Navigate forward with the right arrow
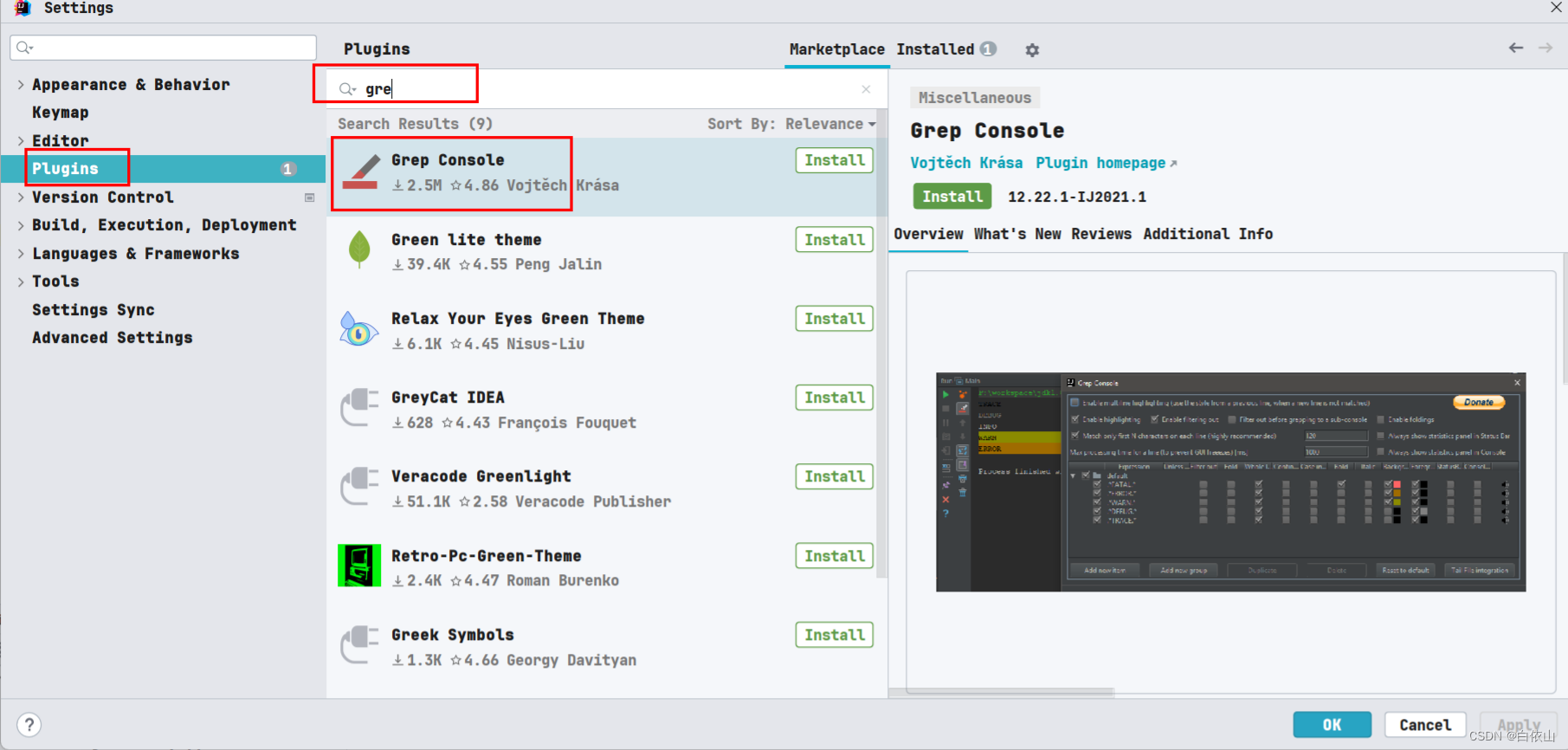This screenshot has width=1568, height=750. 1545,48
